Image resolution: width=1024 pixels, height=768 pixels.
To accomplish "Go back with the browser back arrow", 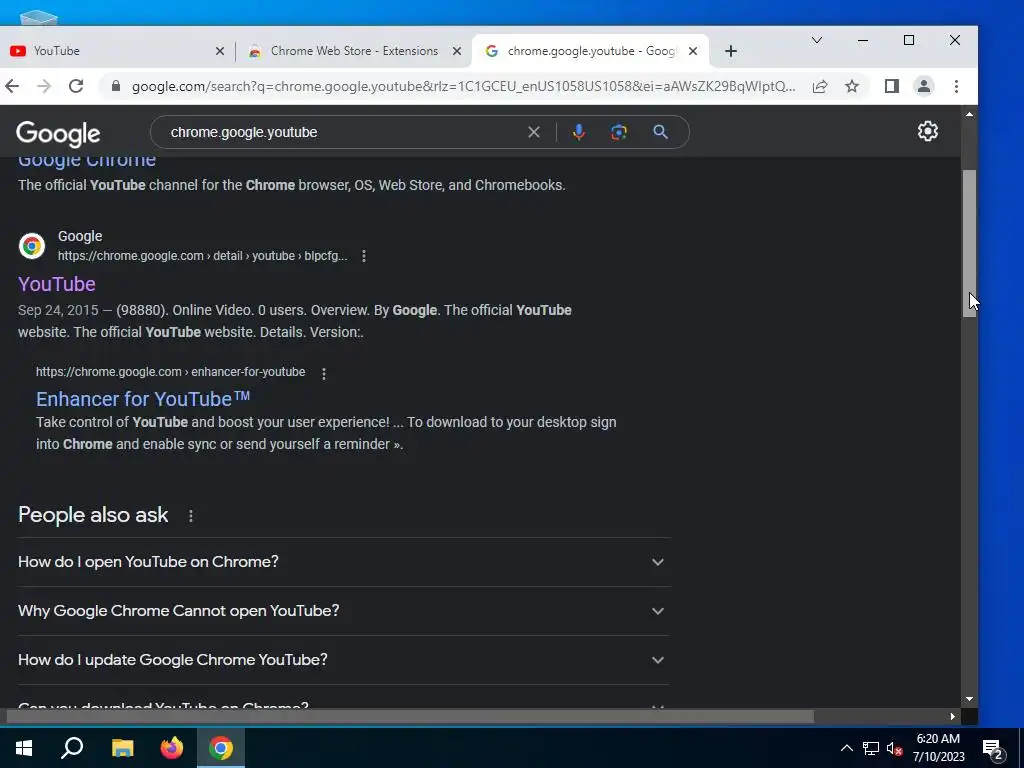I will point(12,86).
